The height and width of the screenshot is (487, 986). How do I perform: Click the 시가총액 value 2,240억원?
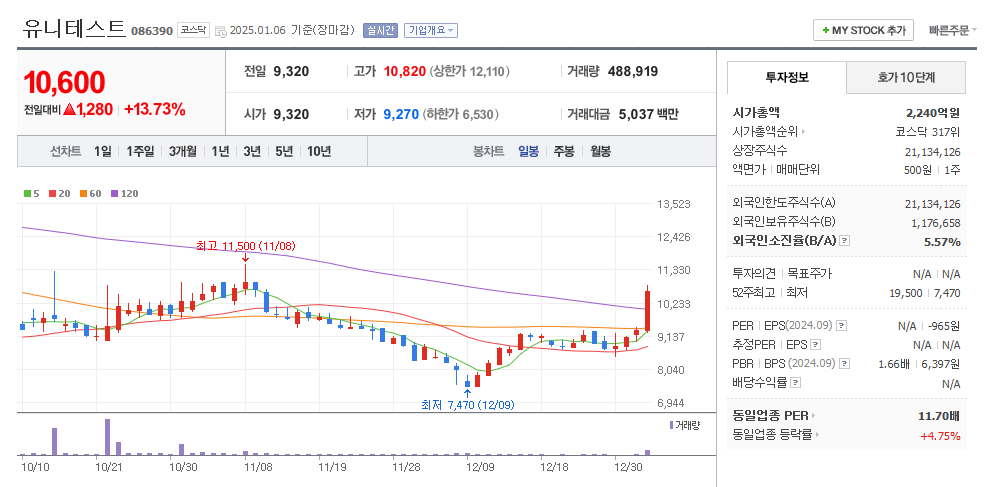933,113
